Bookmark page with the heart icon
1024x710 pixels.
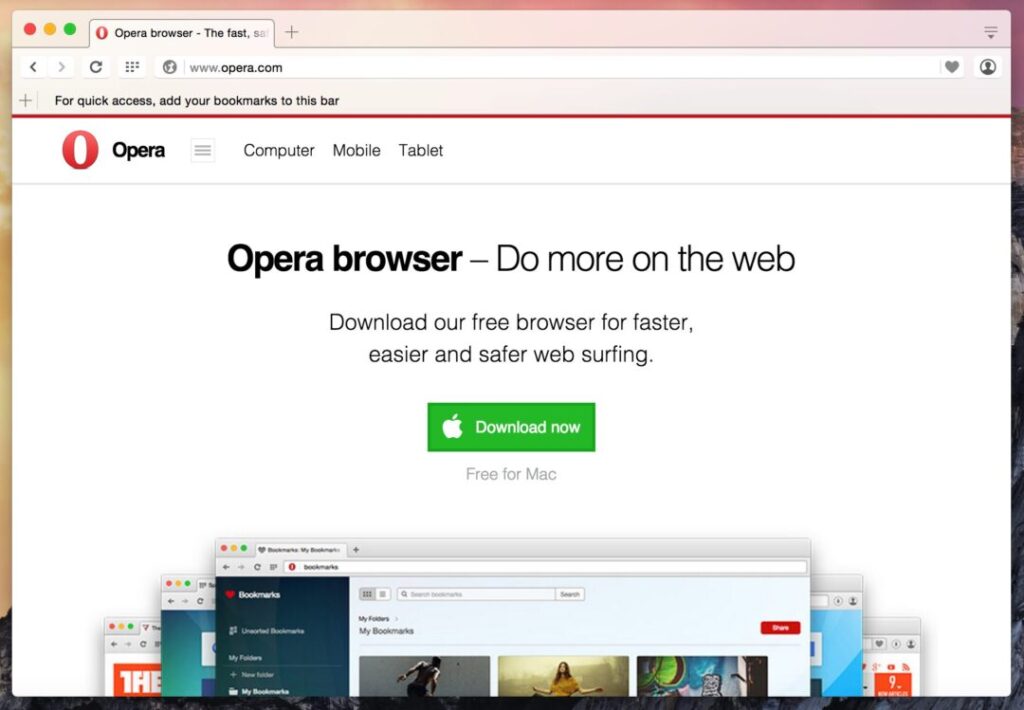tap(952, 67)
